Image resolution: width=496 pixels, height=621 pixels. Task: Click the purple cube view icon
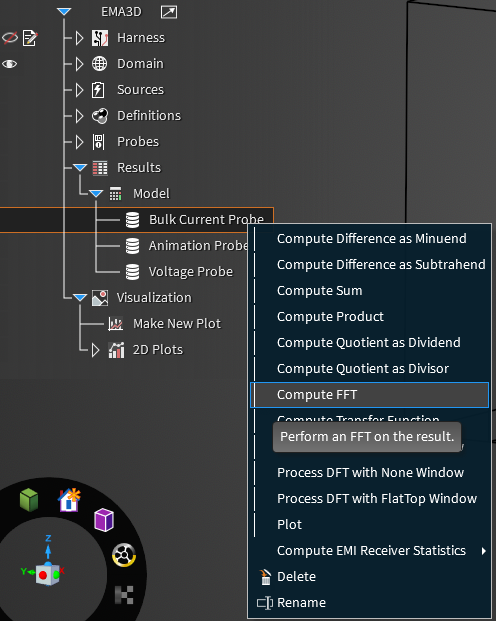104,520
